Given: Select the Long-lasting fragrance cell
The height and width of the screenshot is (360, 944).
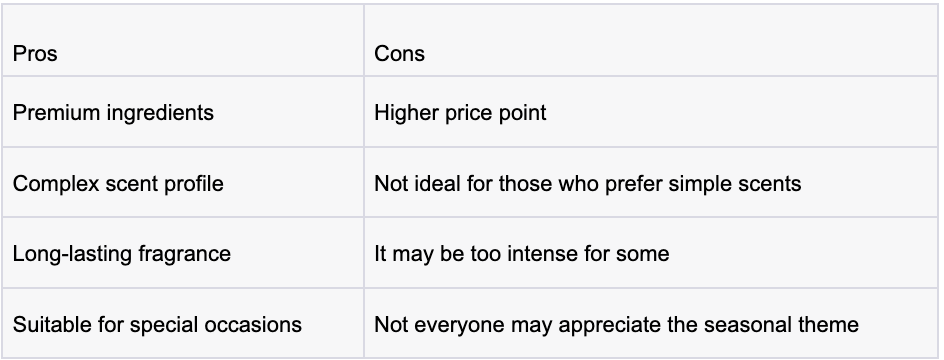Looking at the screenshot, I should (x=182, y=253).
